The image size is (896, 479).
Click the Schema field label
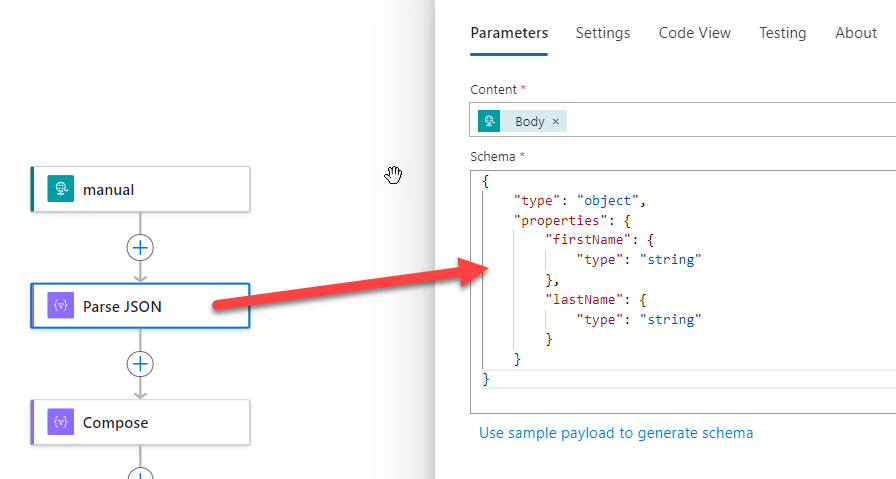(493, 157)
